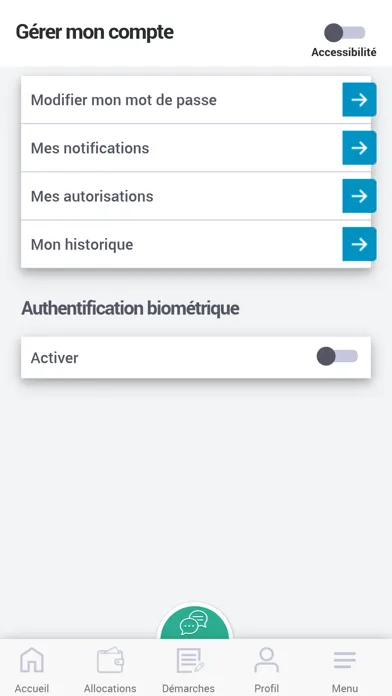
Task: Switch to the Démarches tab label
Action: click(188, 688)
